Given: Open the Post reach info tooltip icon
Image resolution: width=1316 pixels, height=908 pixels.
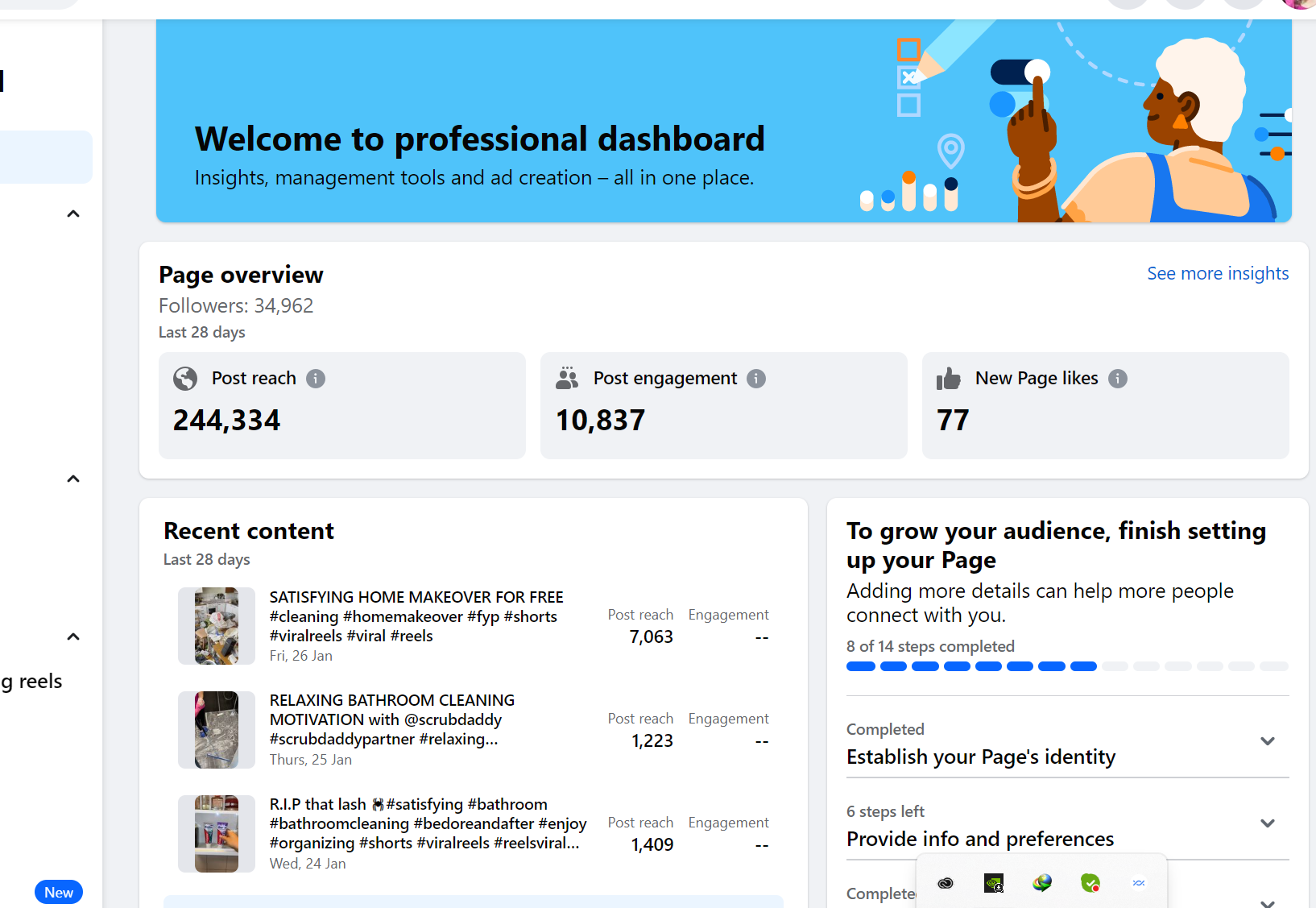Looking at the screenshot, I should tap(316, 379).
